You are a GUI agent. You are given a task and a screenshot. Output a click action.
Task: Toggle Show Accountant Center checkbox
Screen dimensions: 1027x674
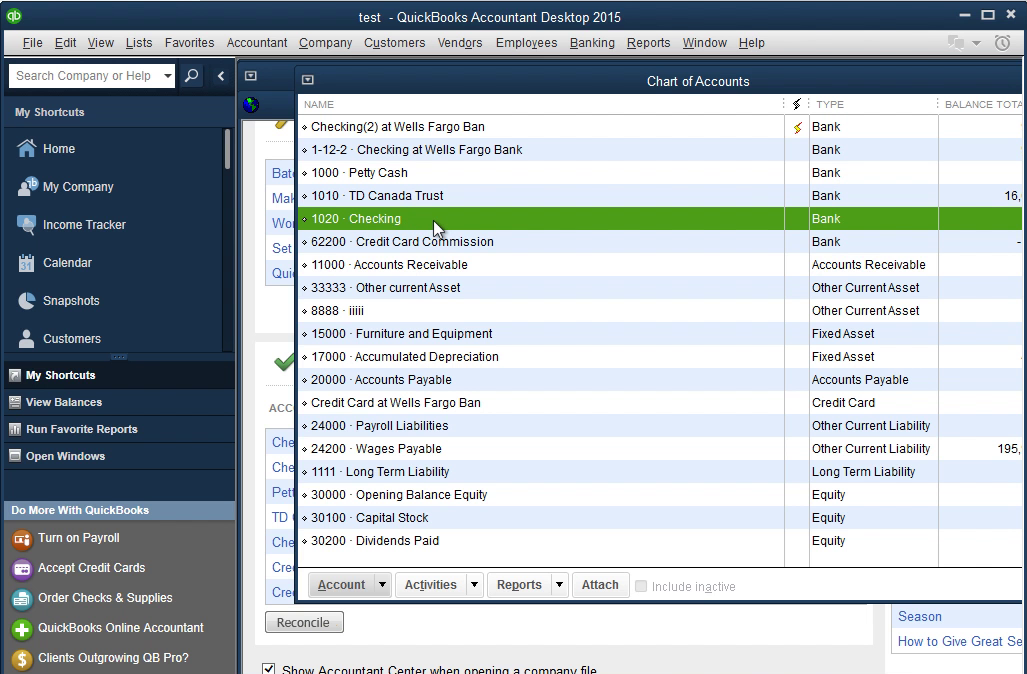pos(269,669)
